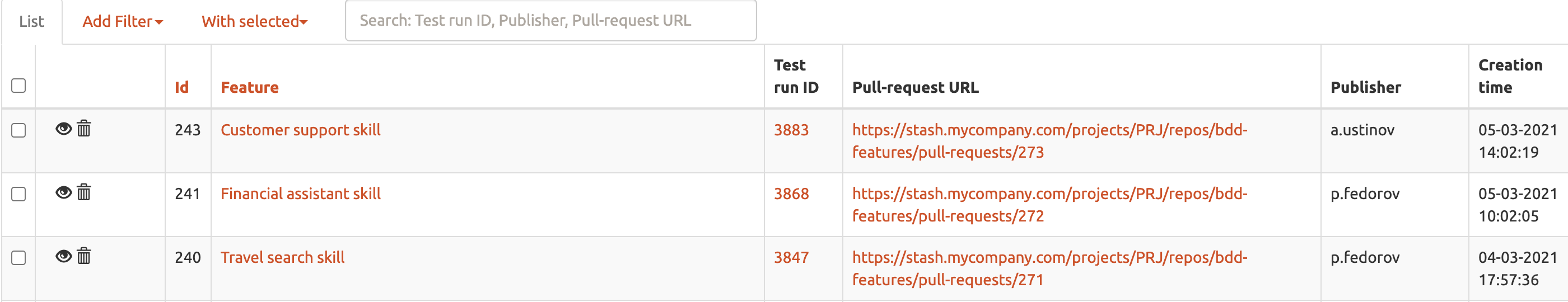Open pull-request 272 URL

coord(1050,205)
